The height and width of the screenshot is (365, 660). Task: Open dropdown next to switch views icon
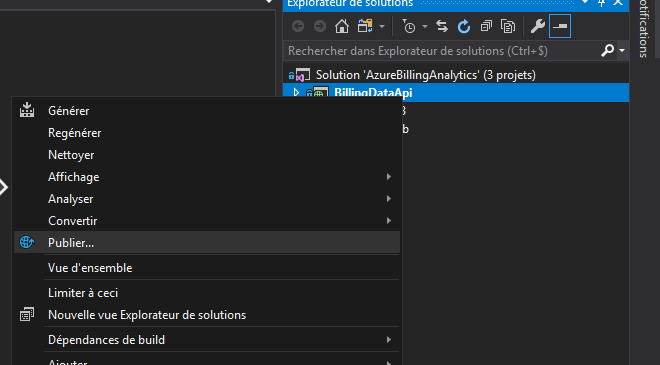tap(382, 27)
